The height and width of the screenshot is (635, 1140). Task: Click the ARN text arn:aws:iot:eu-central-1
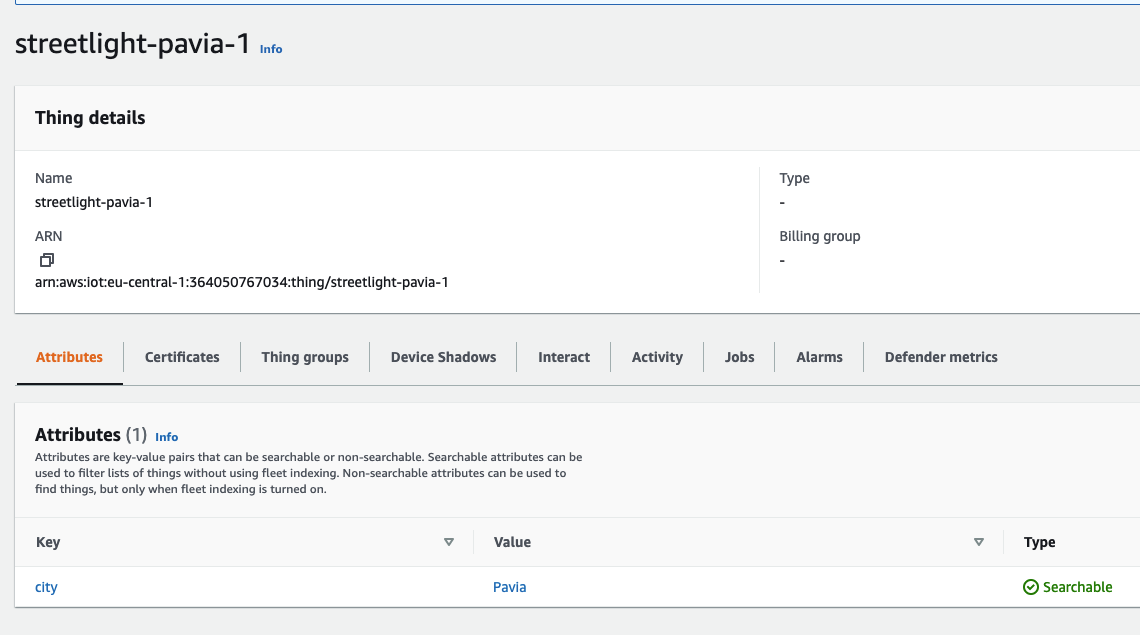click(241, 282)
